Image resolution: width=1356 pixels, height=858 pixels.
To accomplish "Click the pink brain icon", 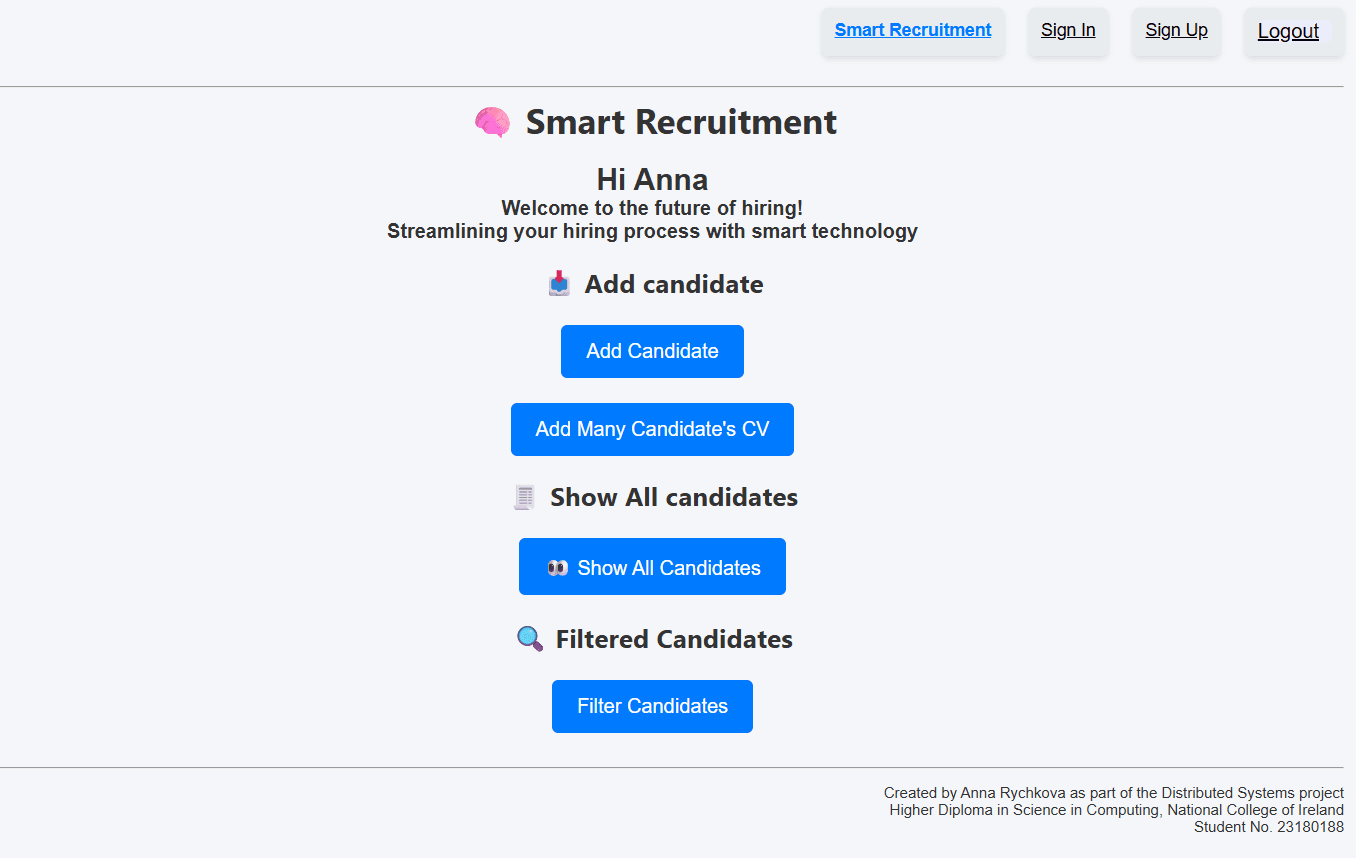I will click(492, 123).
